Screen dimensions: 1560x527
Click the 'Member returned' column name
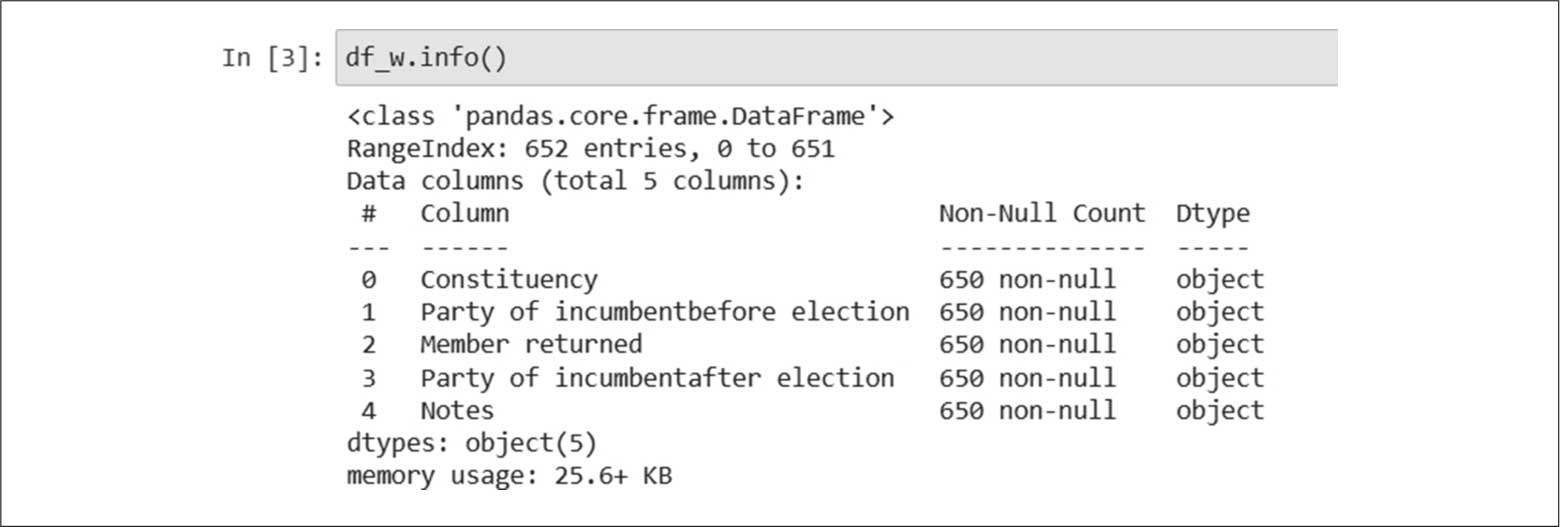(530, 345)
